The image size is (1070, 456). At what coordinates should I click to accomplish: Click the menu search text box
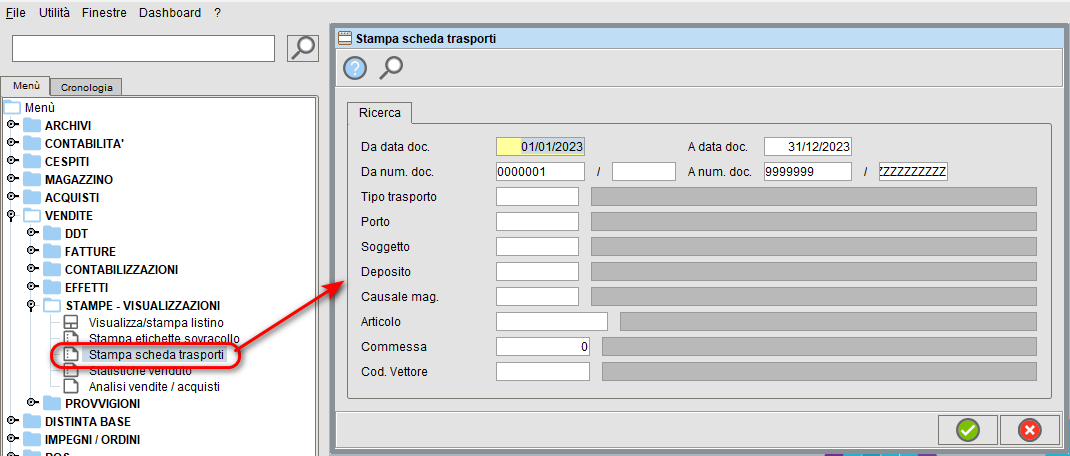(143, 48)
